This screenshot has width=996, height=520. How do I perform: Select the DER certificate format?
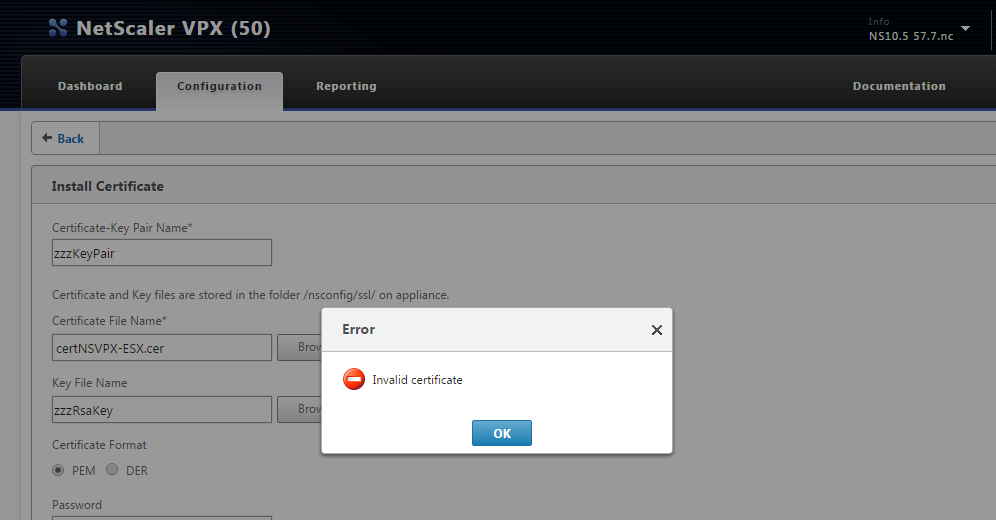112,470
